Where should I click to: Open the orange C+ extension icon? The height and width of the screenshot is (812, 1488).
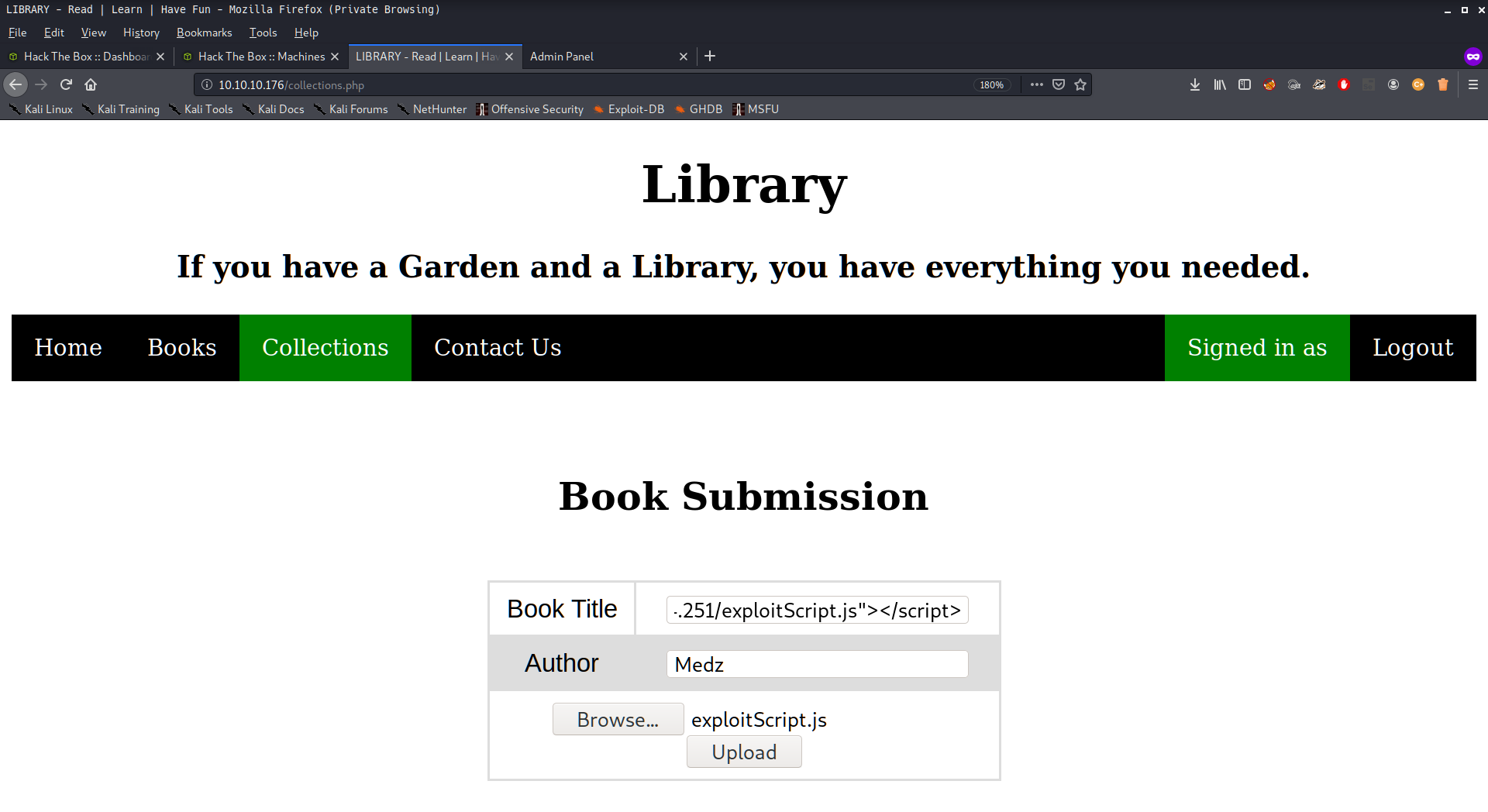click(1418, 84)
